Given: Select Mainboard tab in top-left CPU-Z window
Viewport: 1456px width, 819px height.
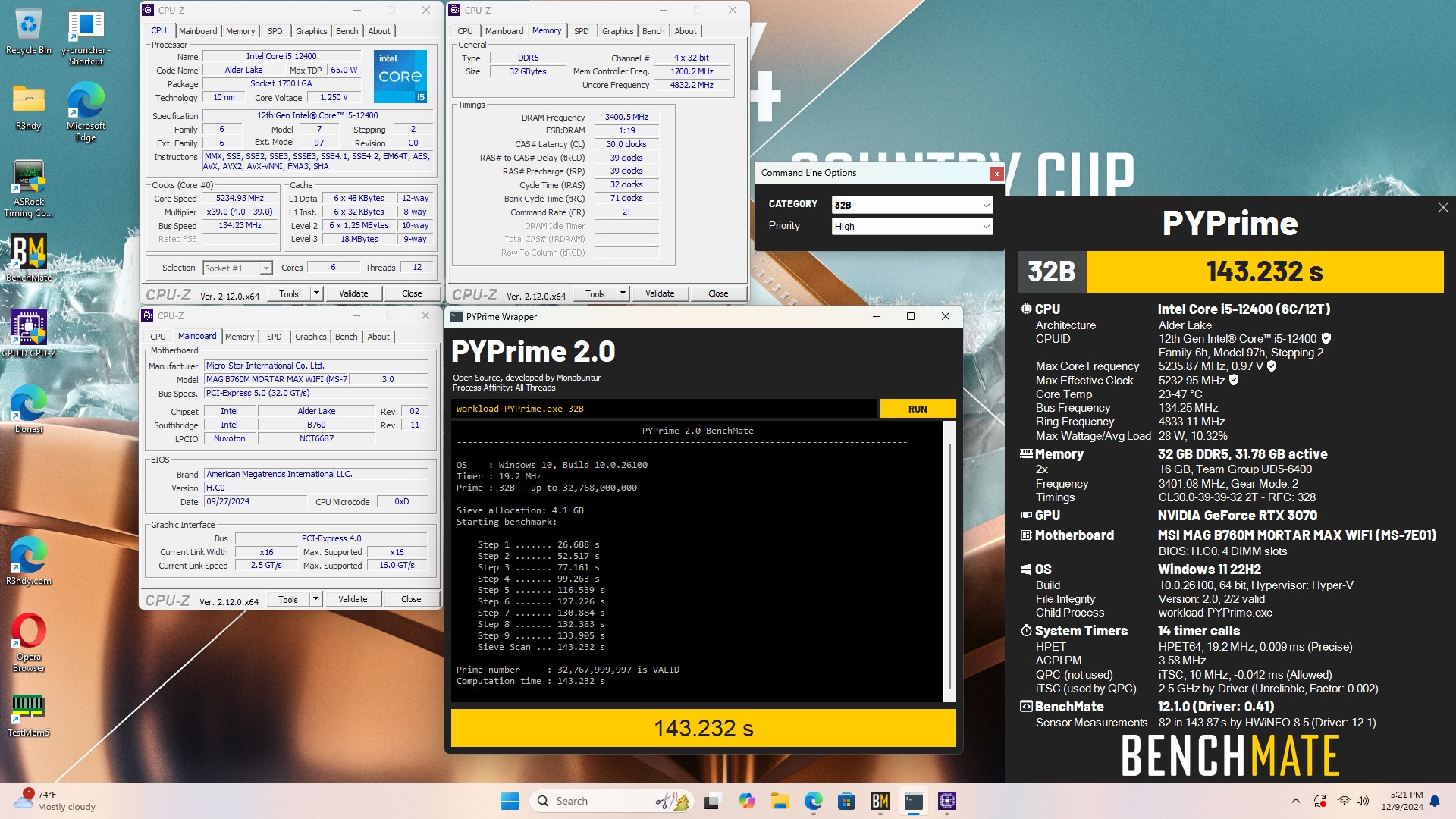Looking at the screenshot, I should (198, 31).
